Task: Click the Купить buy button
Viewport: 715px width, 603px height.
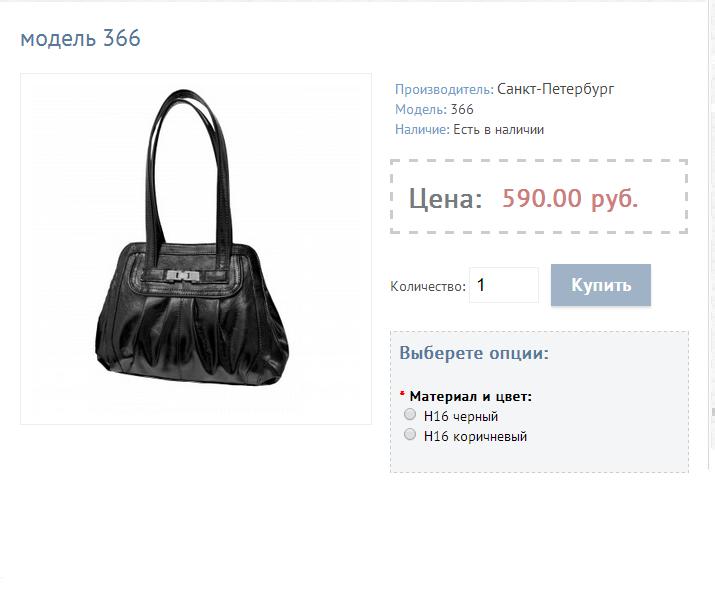Action: pos(601,285)
